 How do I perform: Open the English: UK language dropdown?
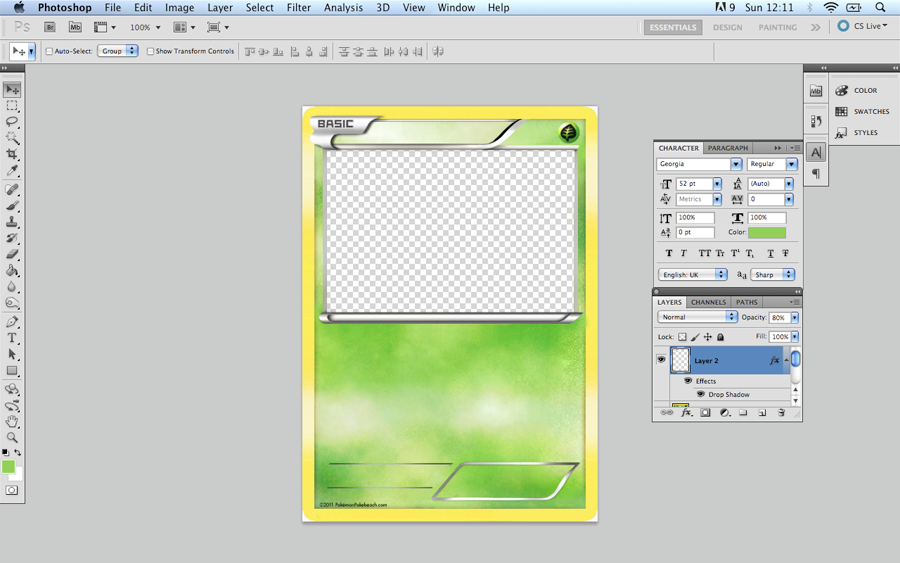(692, 274)
